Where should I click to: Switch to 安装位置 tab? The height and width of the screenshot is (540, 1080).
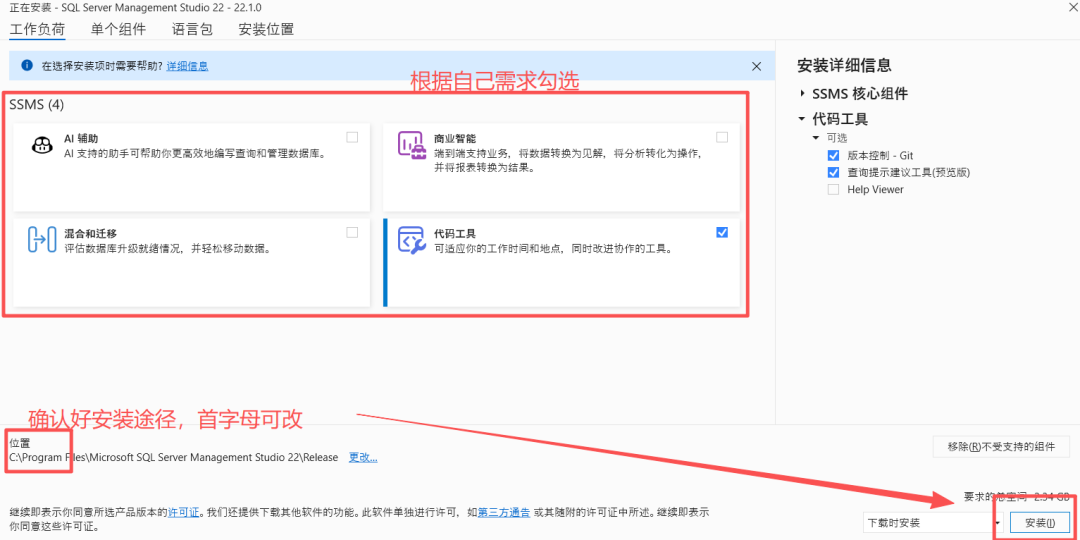(266, 29)
